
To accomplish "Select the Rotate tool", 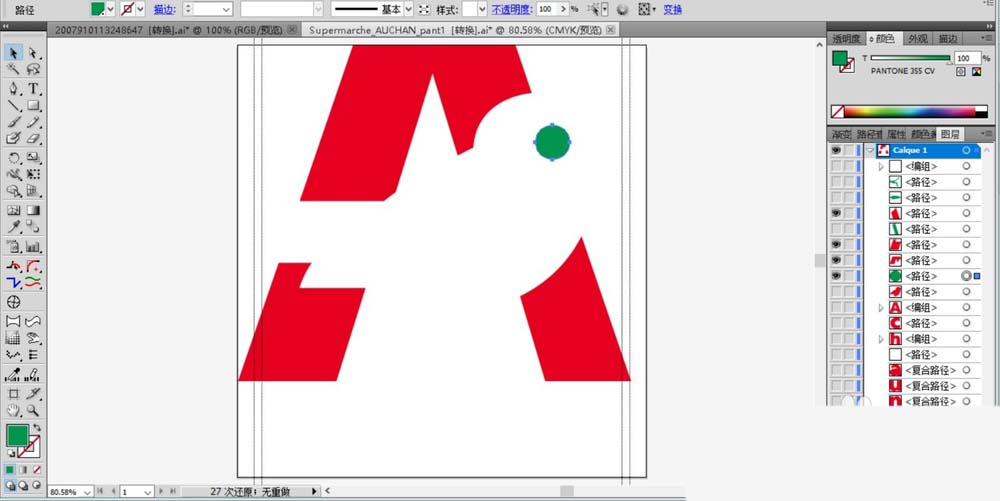I will (13, 157).
